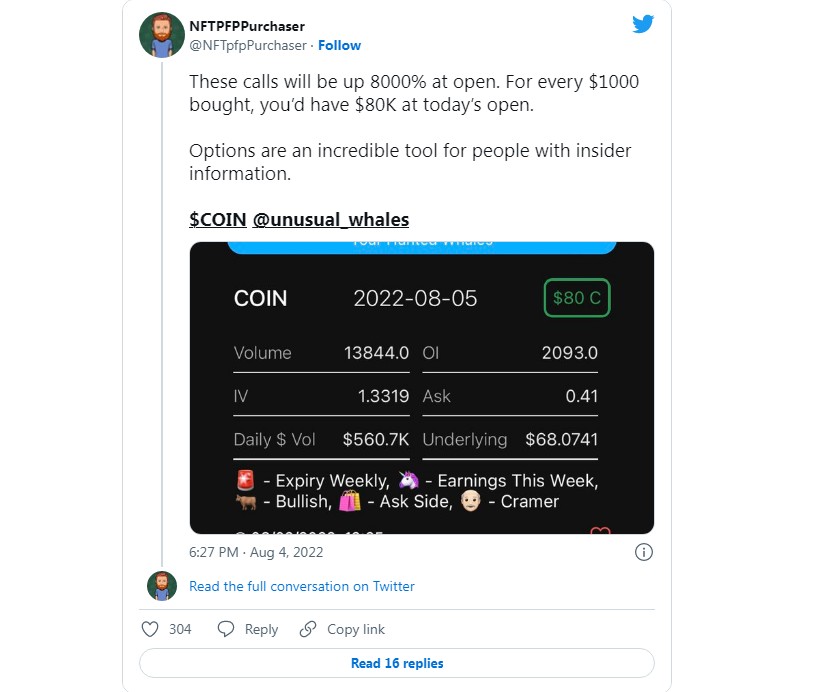Click the tweet info circle icon
Viewport: 830px width, 692px height.
(x=644, y=552)
